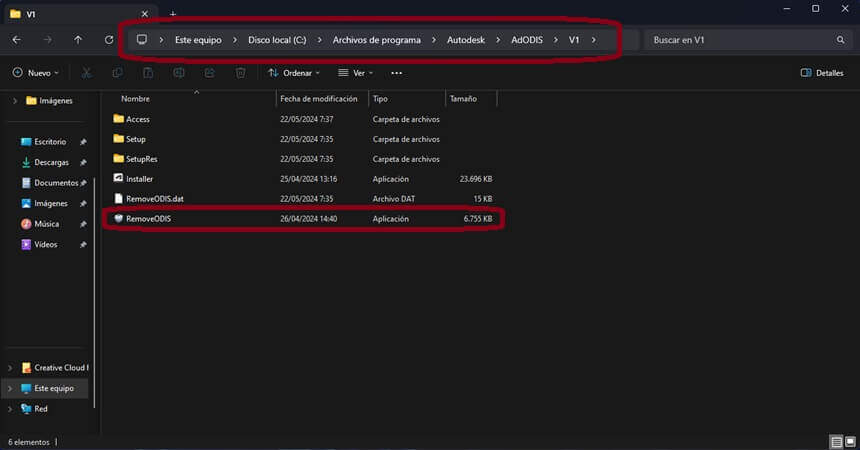The width and height of the screenshot is (860, 450).
Task: Click the Paste clipboard icon
Action: (x=148, y=72)
